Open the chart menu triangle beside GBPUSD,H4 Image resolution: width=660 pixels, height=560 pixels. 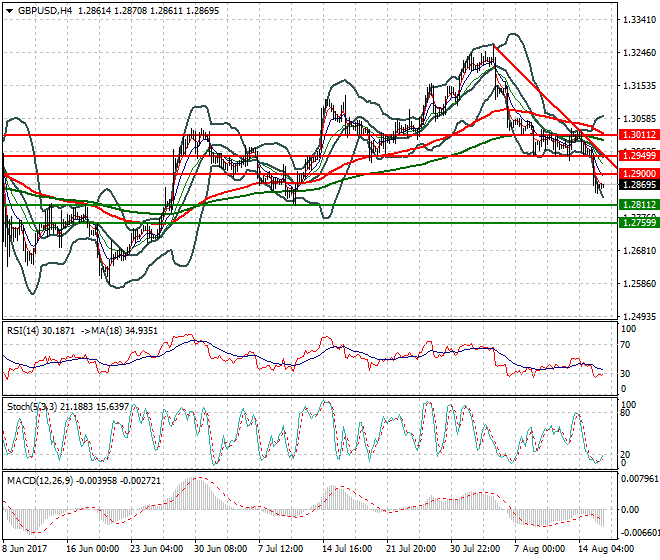pyautogui.click(x=9, y=11)
